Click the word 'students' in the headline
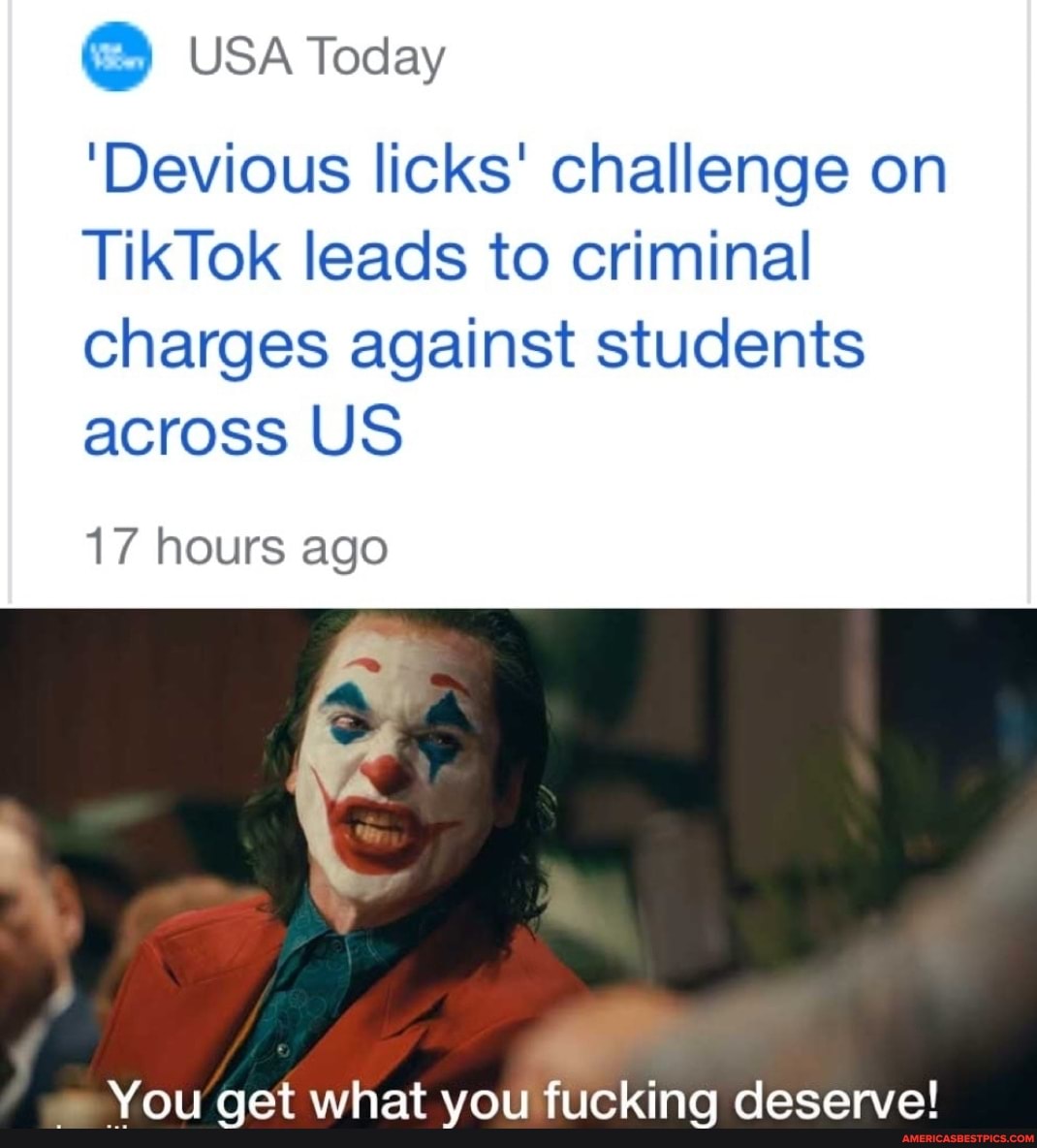The width and height of the screenshot is (1037, 1148). coord(730,344)
